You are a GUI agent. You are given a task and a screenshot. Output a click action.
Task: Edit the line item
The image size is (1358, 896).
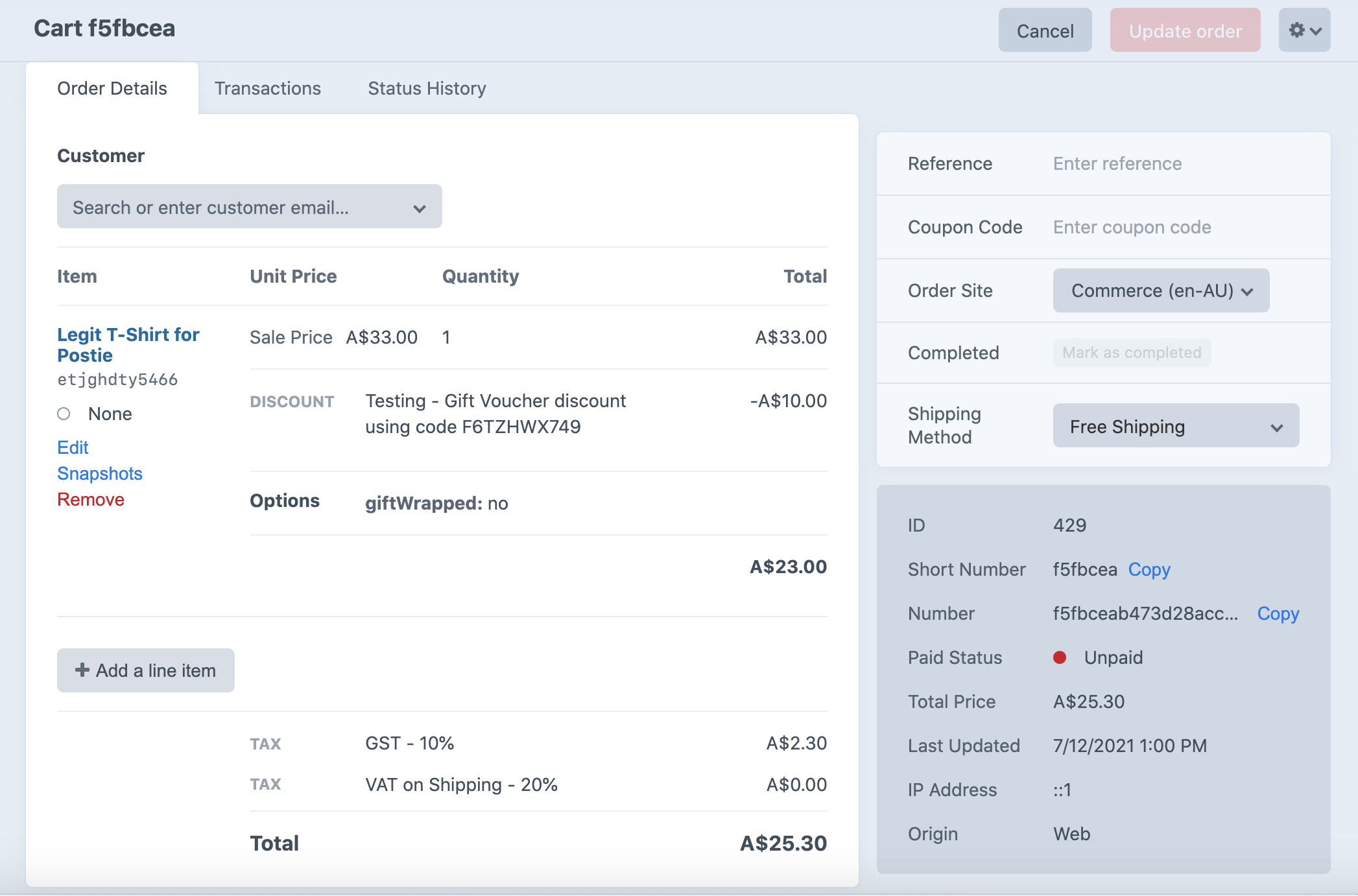tap(73, 447)
